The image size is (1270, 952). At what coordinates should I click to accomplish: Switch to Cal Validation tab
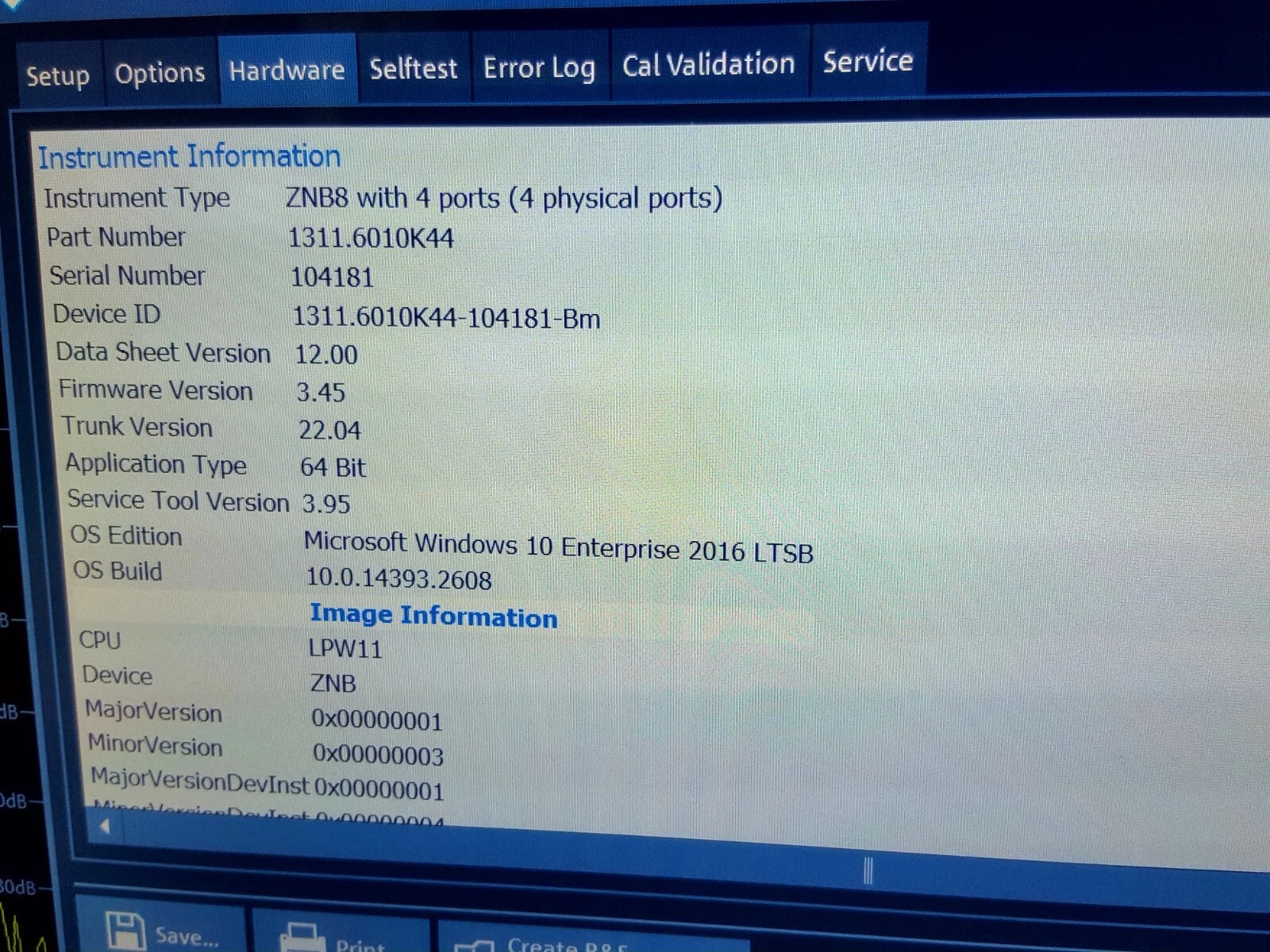(x=709, y=63)
